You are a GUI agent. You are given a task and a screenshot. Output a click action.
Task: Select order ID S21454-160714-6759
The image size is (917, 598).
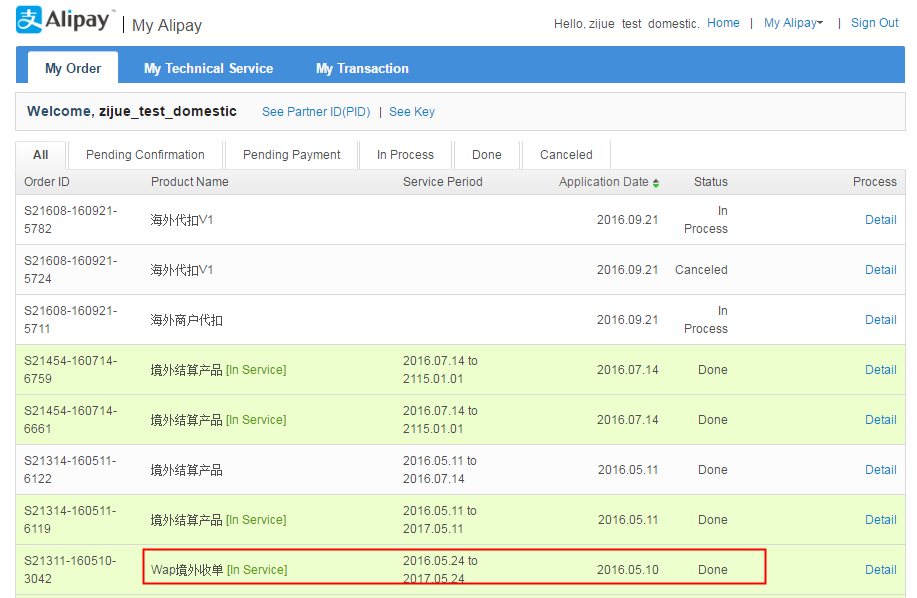(x=71, y=369)
